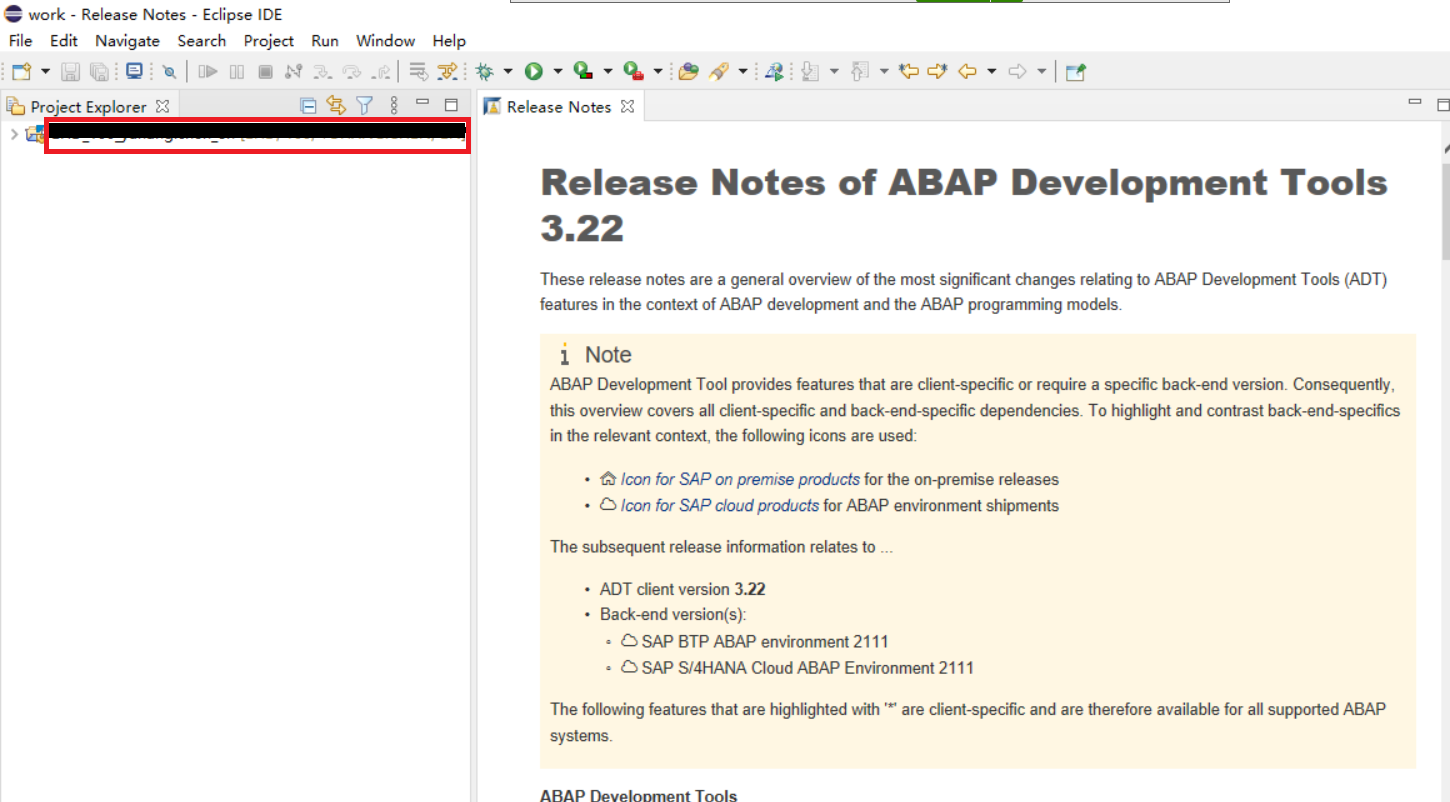Collapse All in Project Explorer
1450x802 pixels.
click(308, 104)
